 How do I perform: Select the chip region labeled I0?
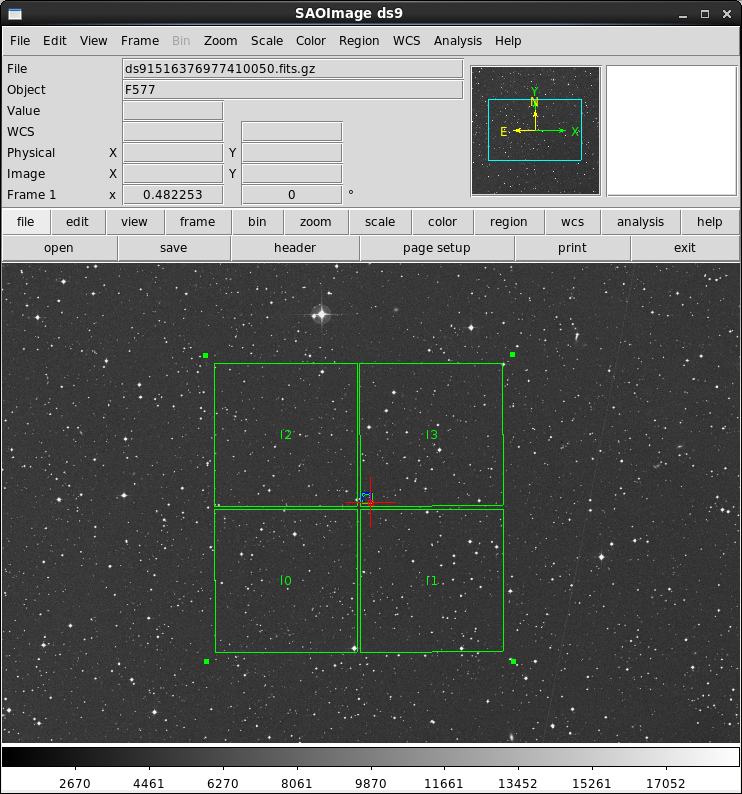pyautogui.click(x=286, y=580)
